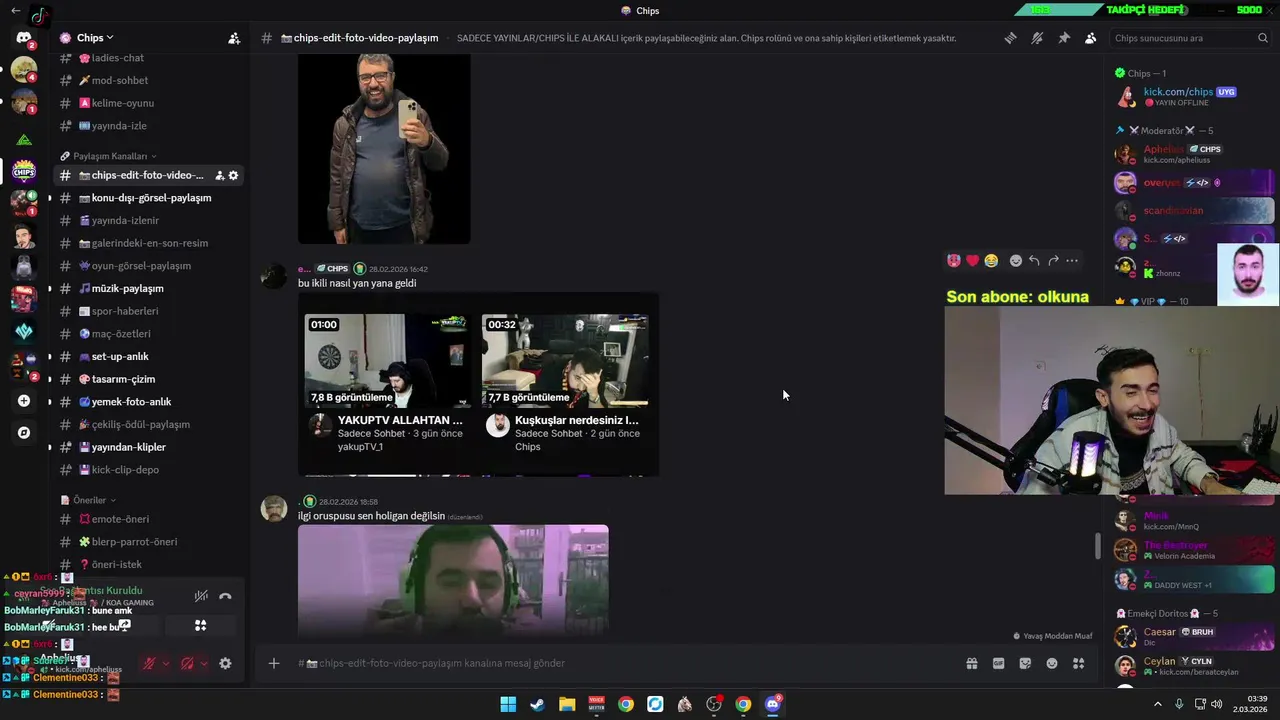Image resolution: width=1280 pixels, height=720 pixels.
Task: Toggle microphone mute in user panel
Action: 149,663
